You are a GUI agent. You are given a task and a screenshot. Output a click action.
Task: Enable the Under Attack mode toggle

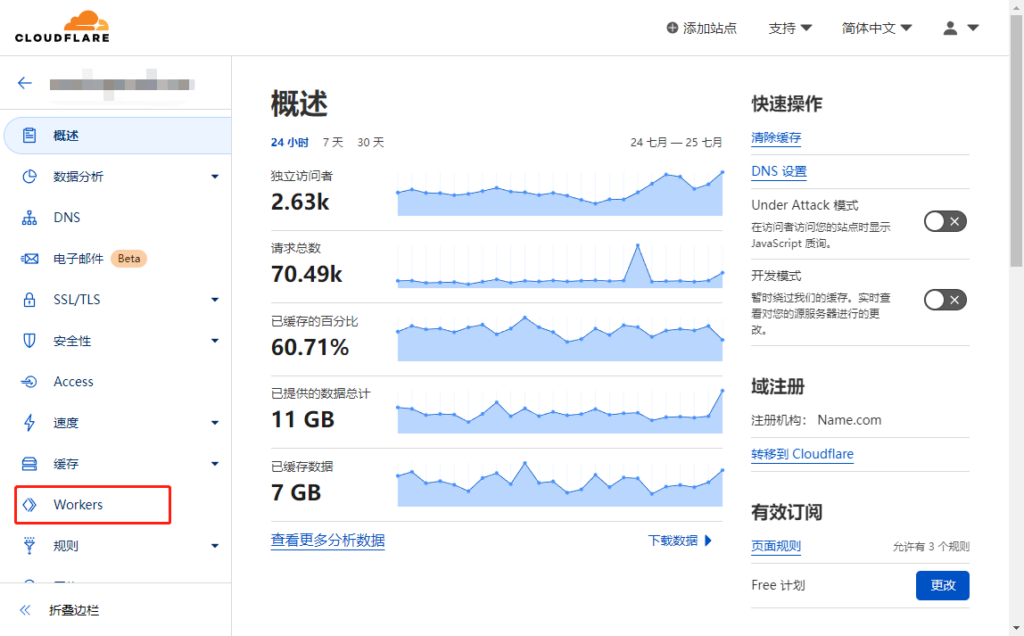[x=945, y=221]
